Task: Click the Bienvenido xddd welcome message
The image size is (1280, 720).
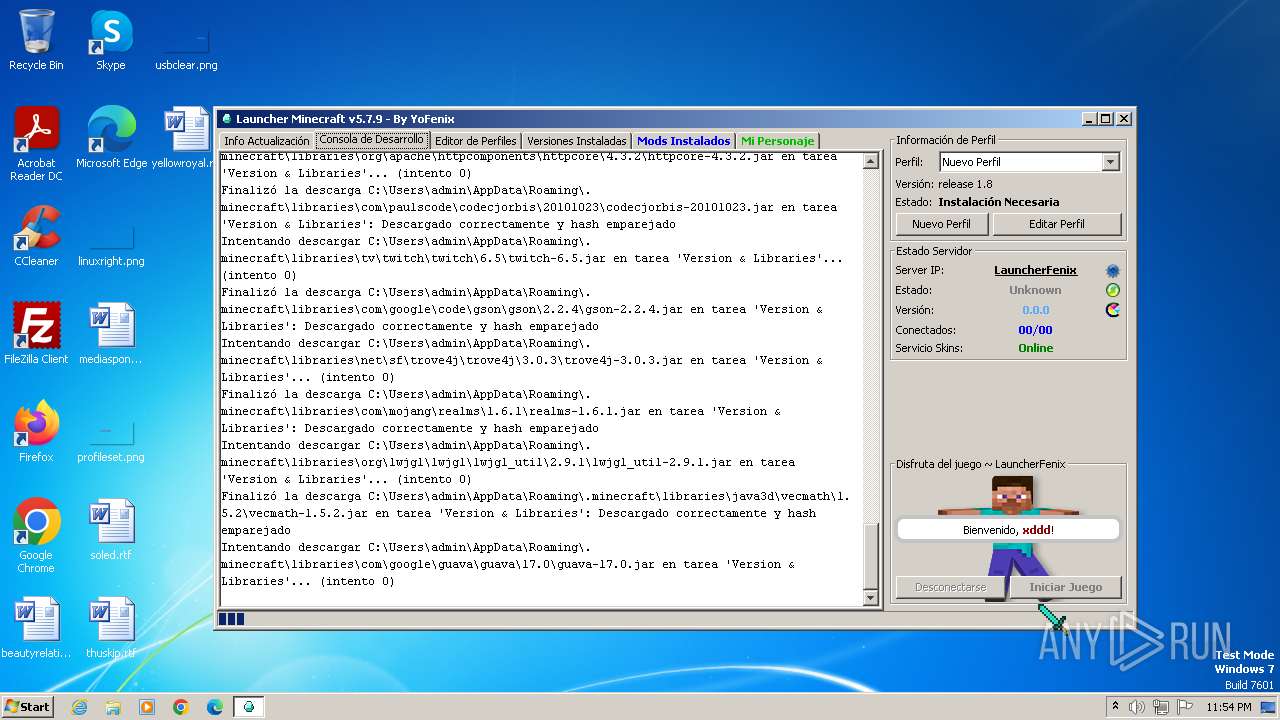Action: tap(1008, 530)
